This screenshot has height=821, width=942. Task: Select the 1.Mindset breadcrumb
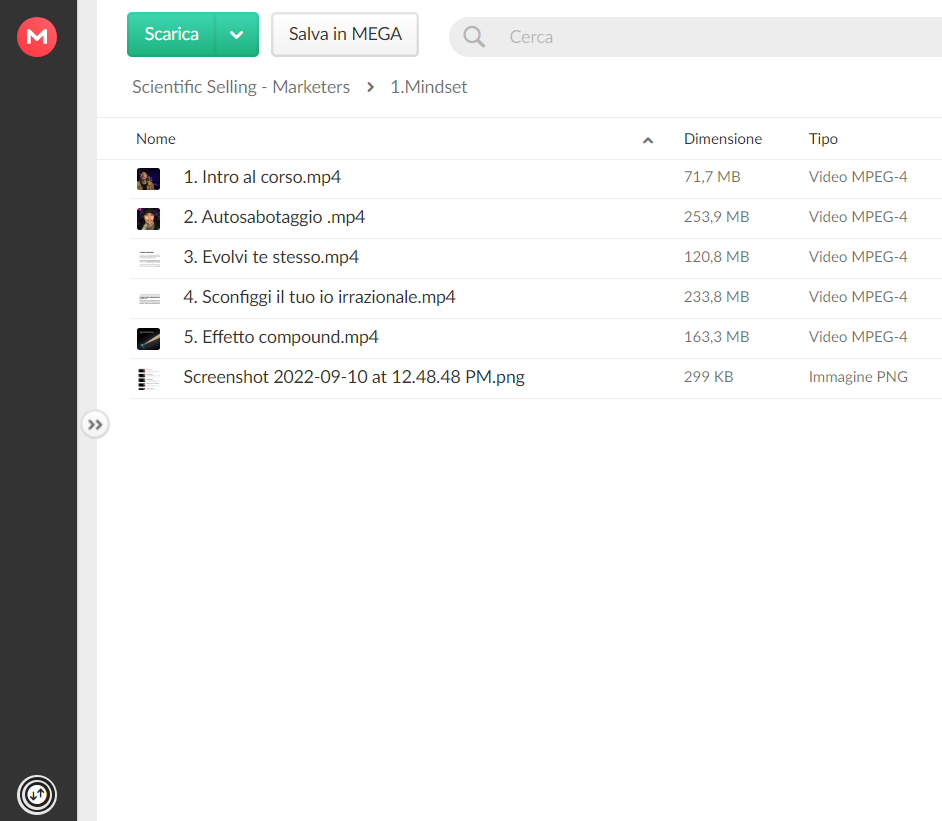tap(428, 87)
